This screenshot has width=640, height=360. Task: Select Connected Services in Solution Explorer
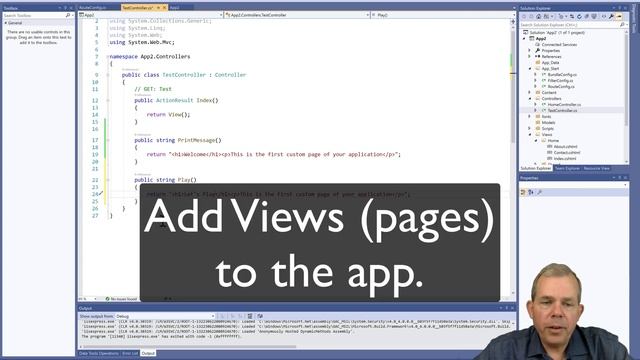coord(559,44)
